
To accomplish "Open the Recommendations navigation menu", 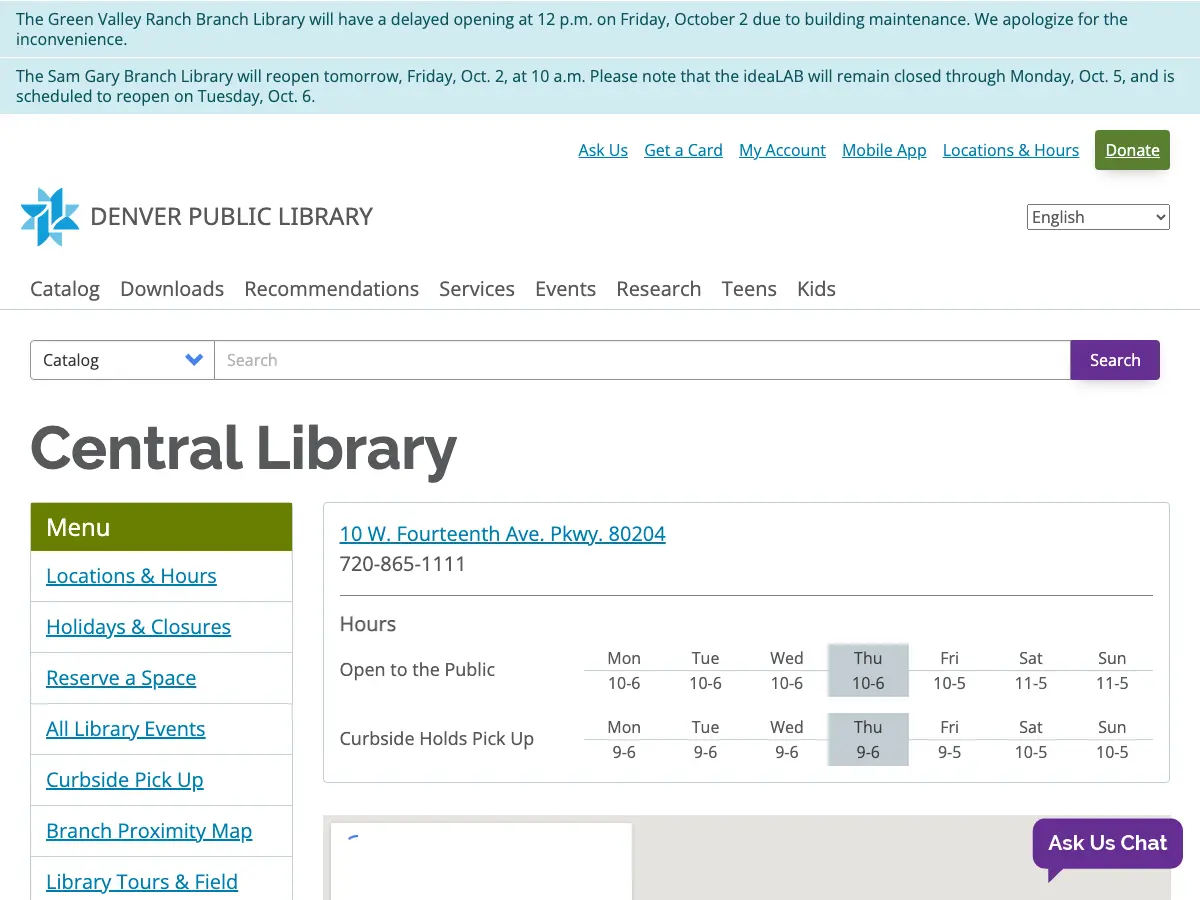I will tap(331, 289).
